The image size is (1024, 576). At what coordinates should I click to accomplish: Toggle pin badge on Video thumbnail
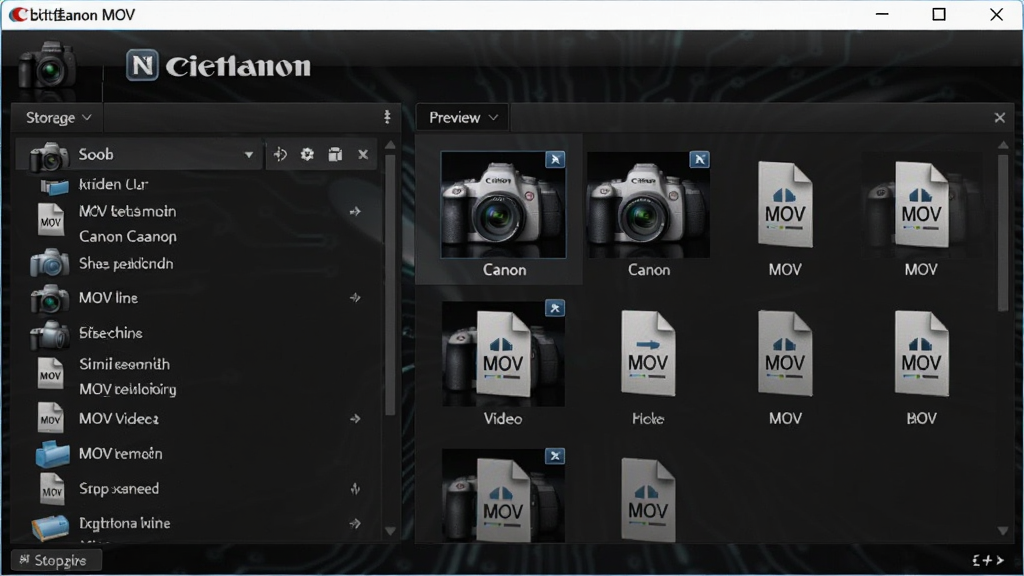[x=555, y=308]
